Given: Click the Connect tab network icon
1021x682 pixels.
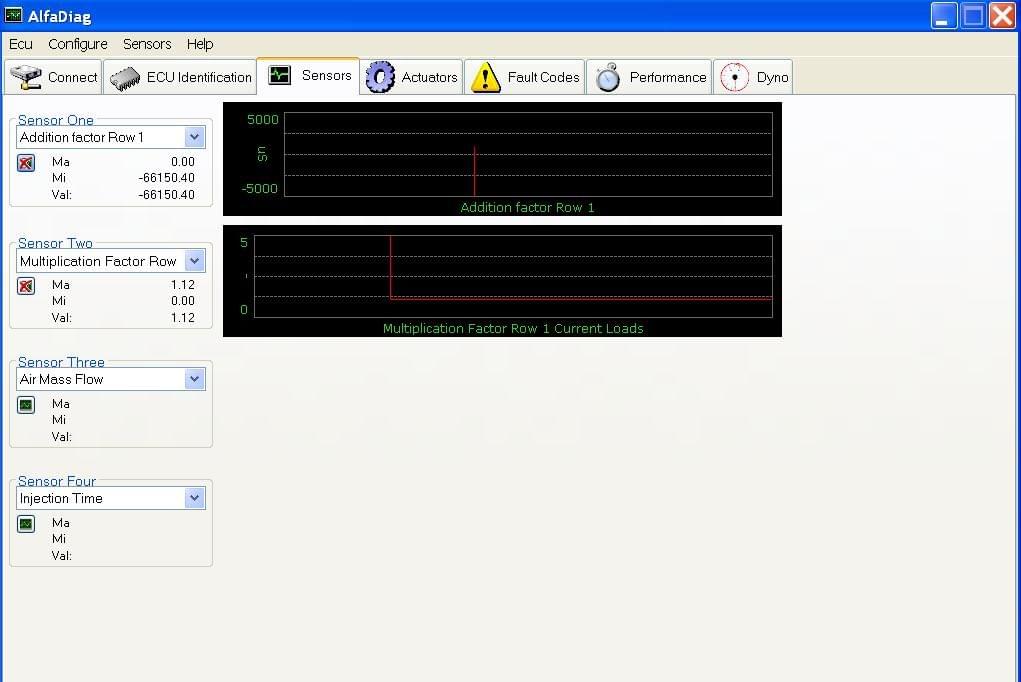Looking at the screenshot, I should coord(26,77).
